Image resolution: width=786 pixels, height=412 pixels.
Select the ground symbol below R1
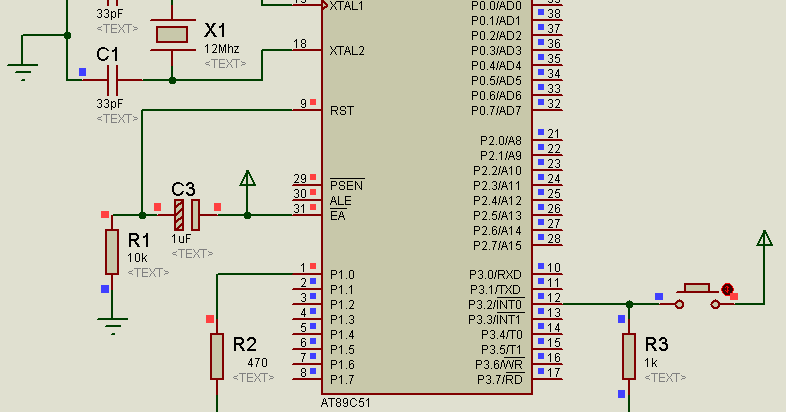[x=112, y=326]
